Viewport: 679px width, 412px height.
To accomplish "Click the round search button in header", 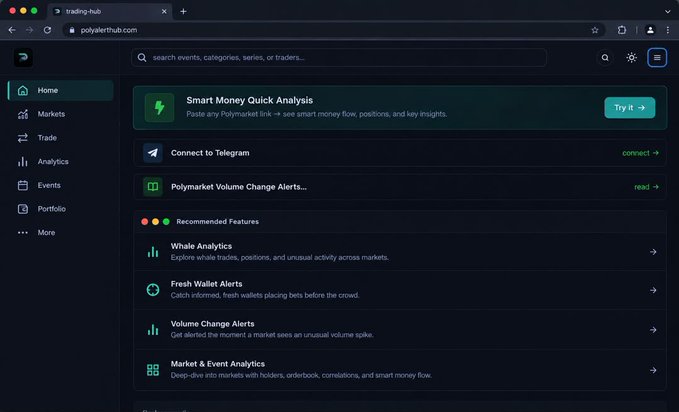I will click(x=605, y=58).
